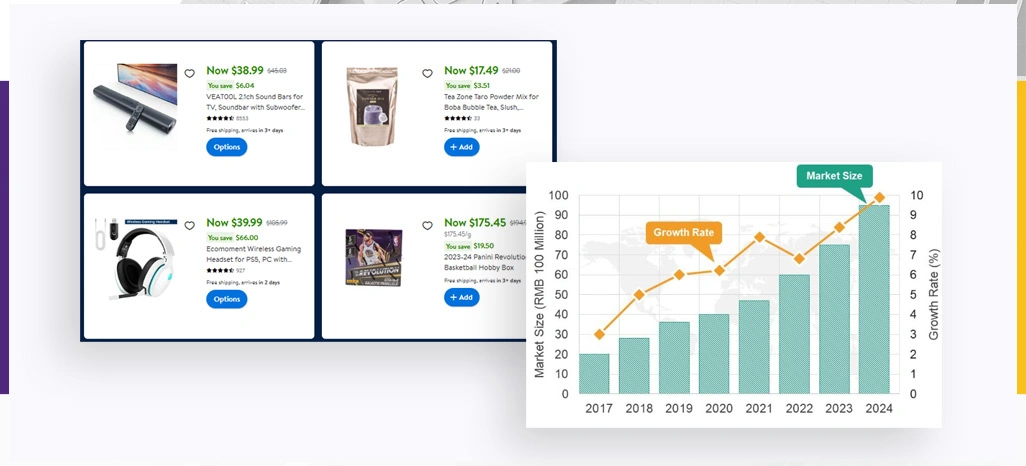Click heart icon on Tea Zone Taro Powder
Image resolution: width=1026 pixels, height=466 pixels.
tap(427, 74)
